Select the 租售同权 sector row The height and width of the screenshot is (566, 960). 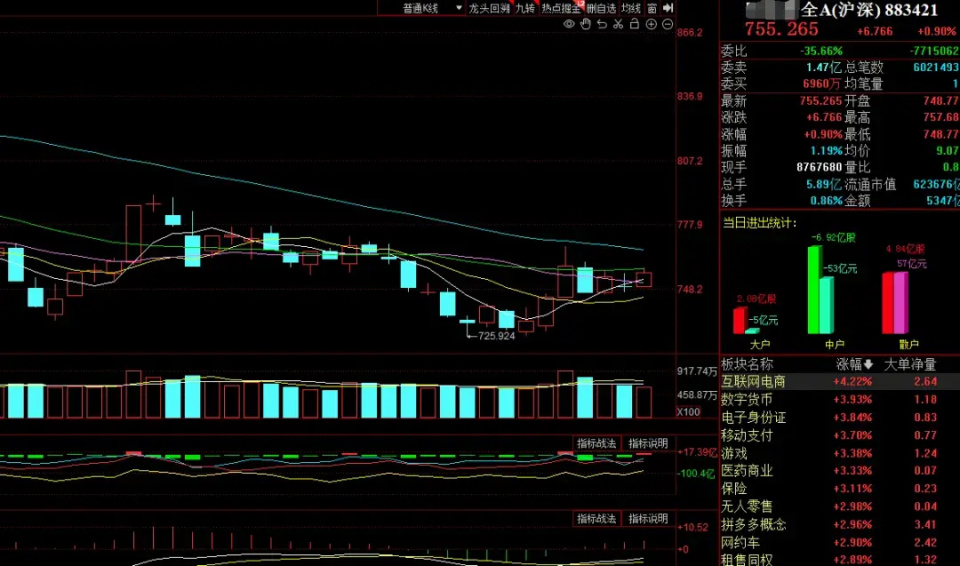[x=840, y=560]
